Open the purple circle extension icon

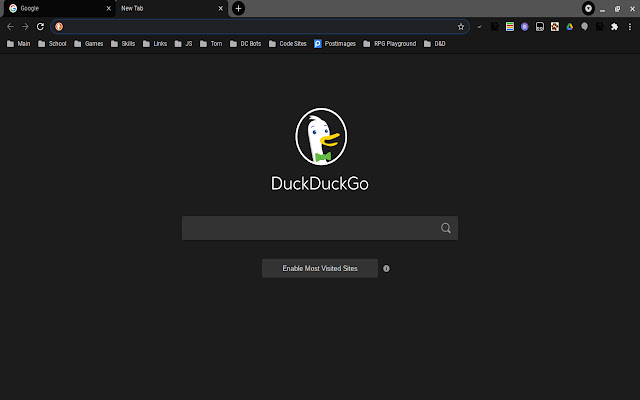click(524, 27)
